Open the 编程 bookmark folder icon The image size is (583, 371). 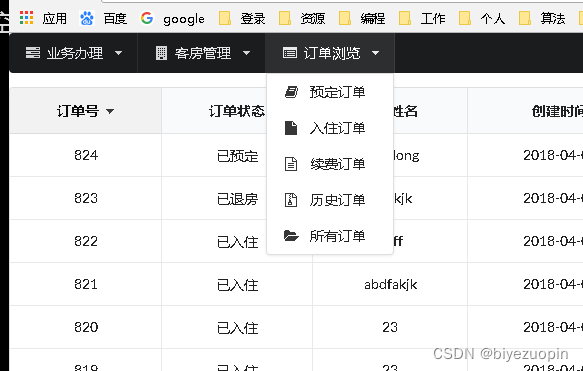pos(345,18)
